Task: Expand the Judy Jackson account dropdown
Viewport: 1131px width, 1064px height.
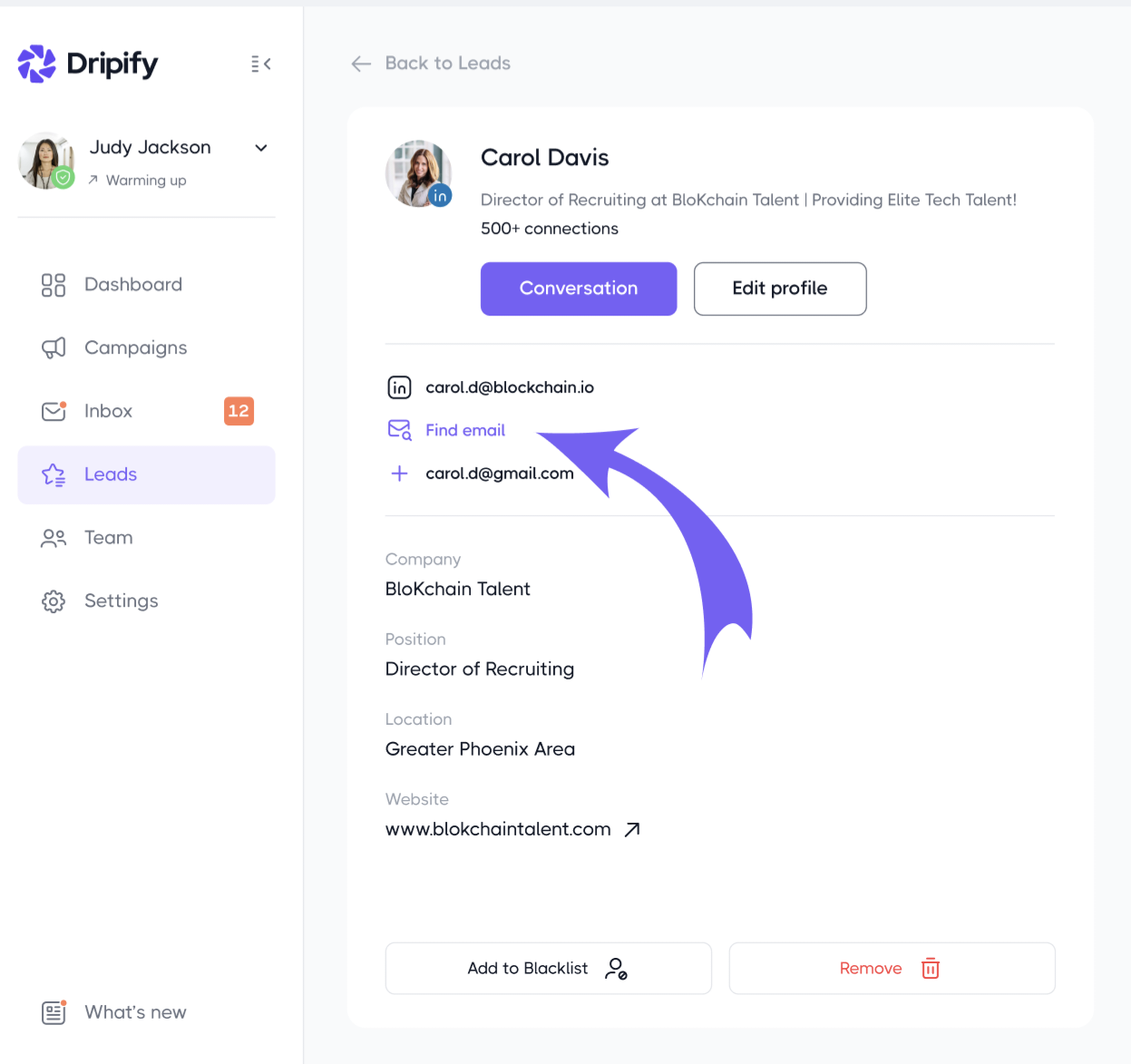Action: point(261,148)
